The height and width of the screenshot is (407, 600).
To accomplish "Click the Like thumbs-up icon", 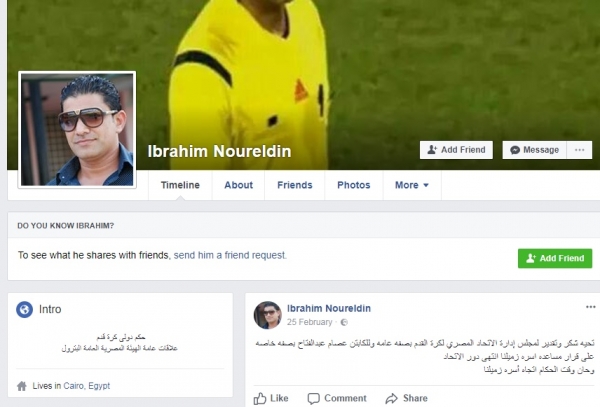I will click(260, 398).
